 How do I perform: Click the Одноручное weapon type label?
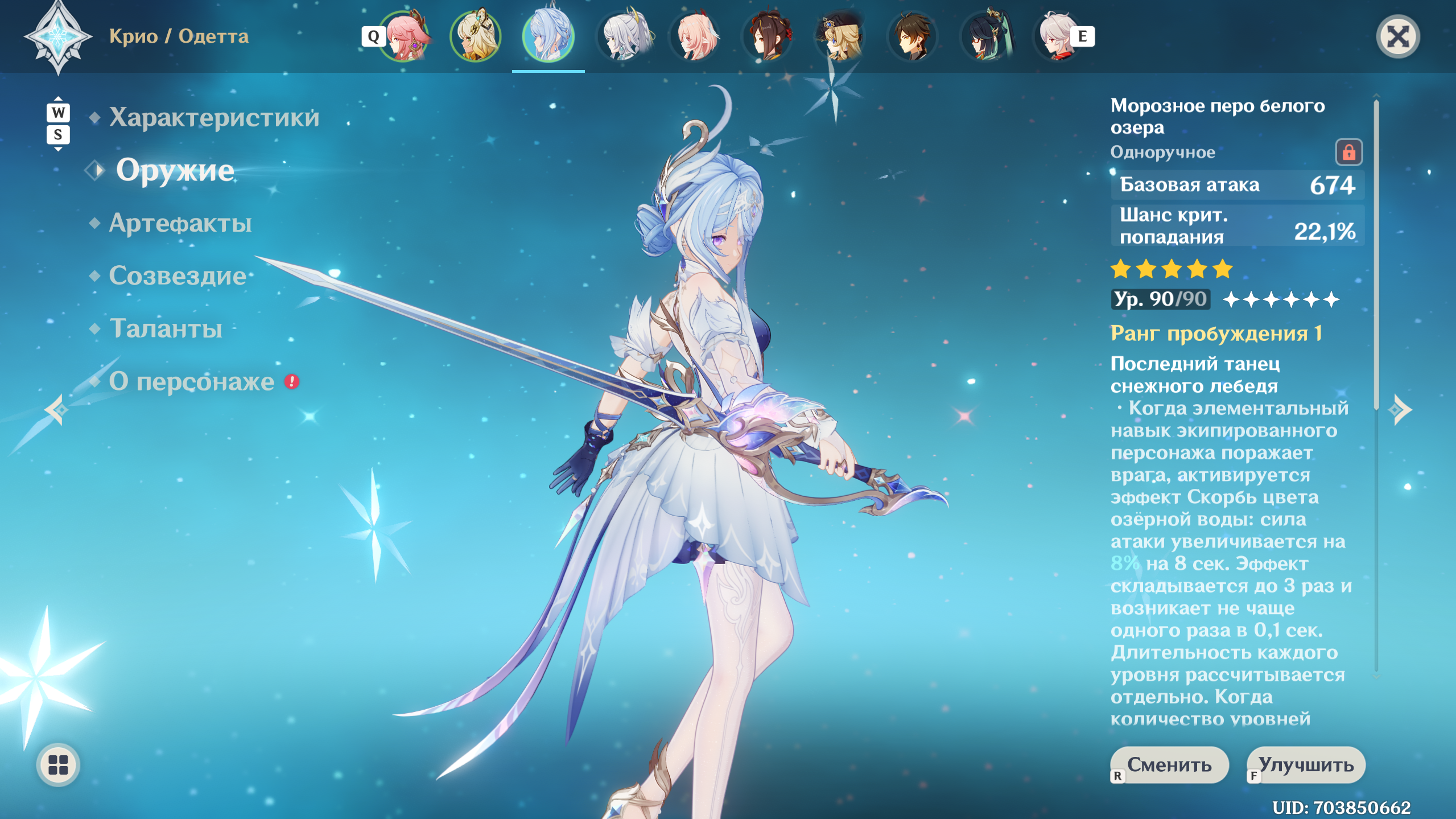(1162, 152)
